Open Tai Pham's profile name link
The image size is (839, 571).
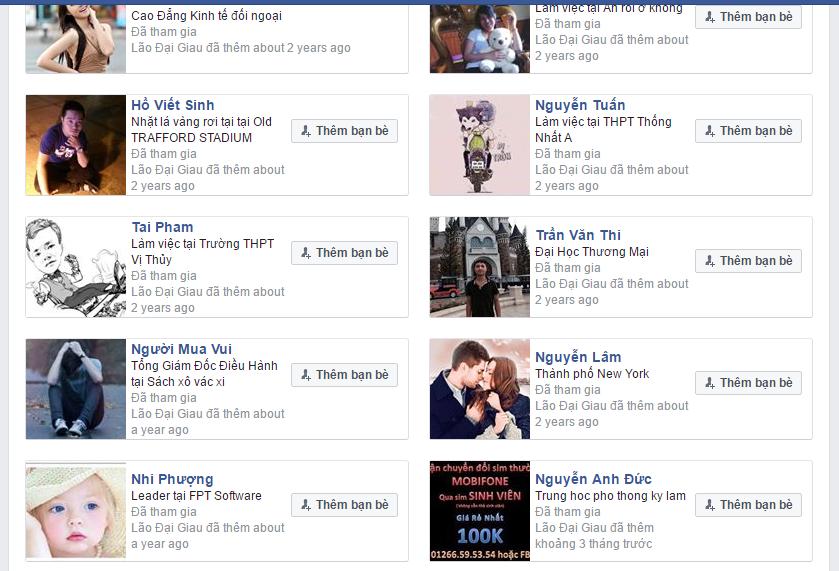163,227
